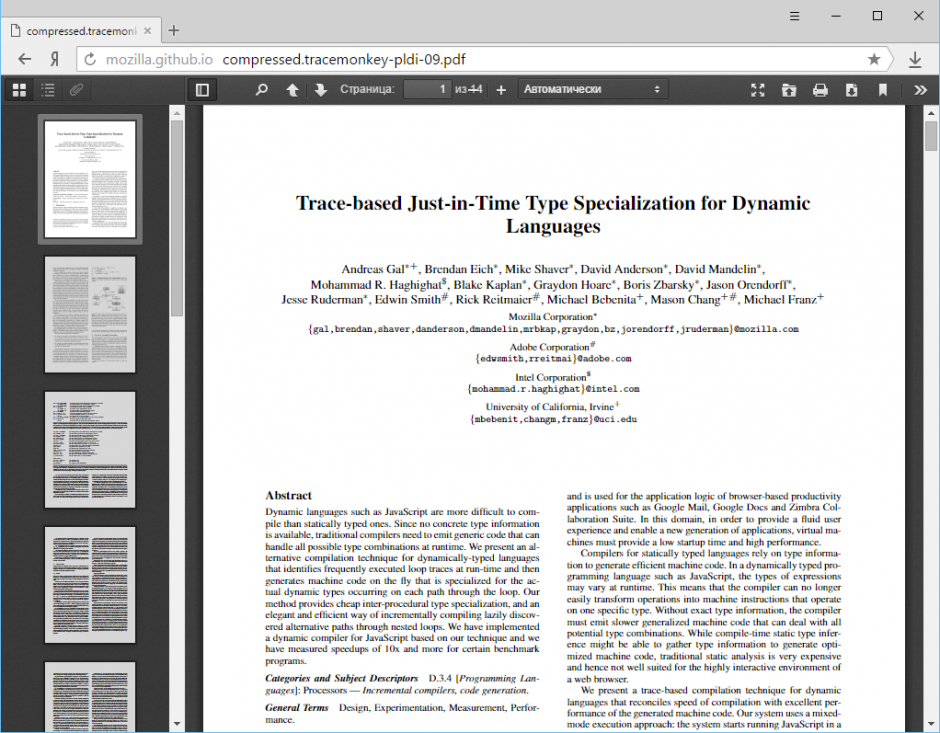940x733 pixels.
Task: Click the Страница: label
Action: tap(367, 89)
